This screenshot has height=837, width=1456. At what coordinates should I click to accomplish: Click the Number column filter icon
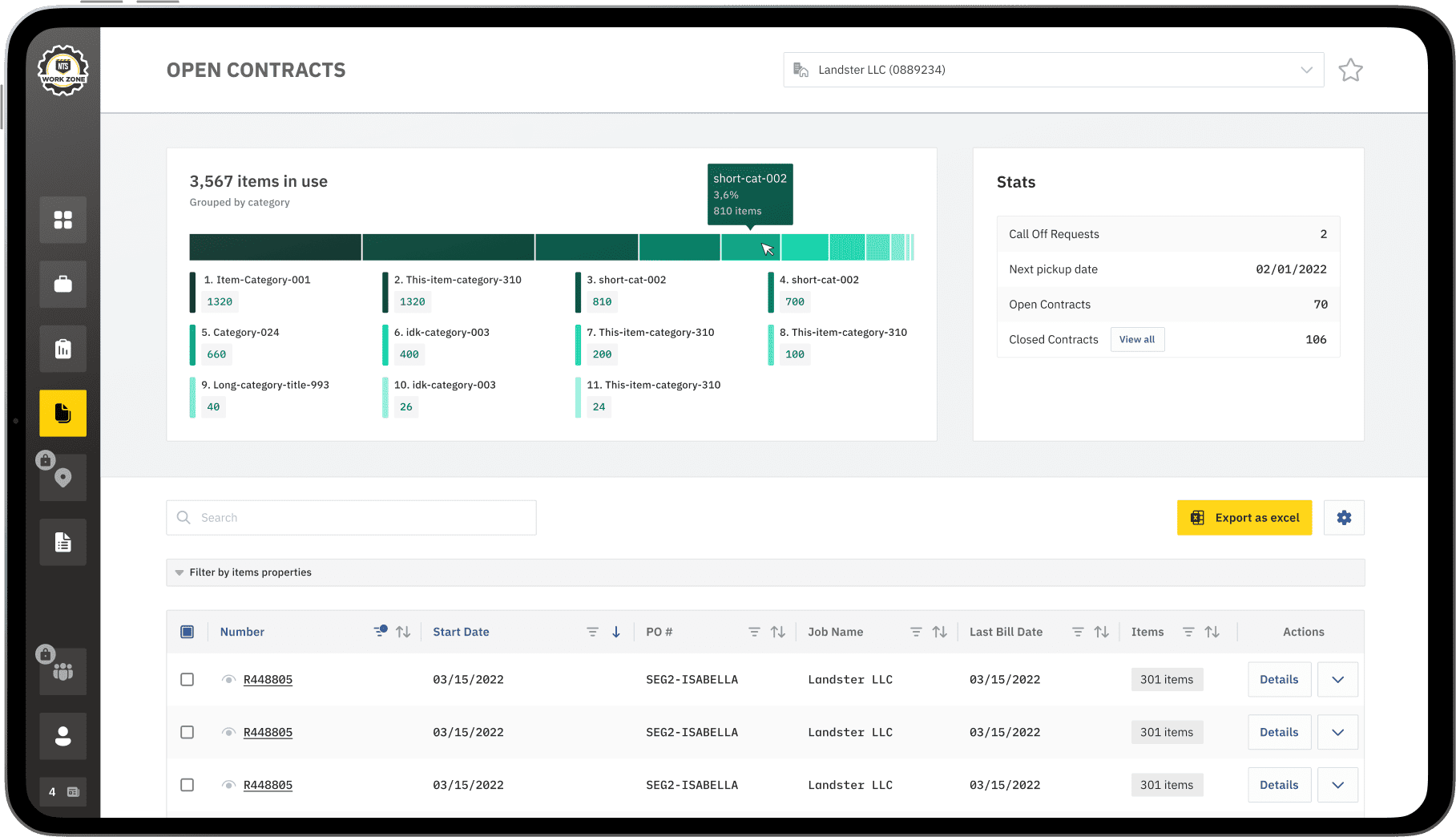pos(380,632)
